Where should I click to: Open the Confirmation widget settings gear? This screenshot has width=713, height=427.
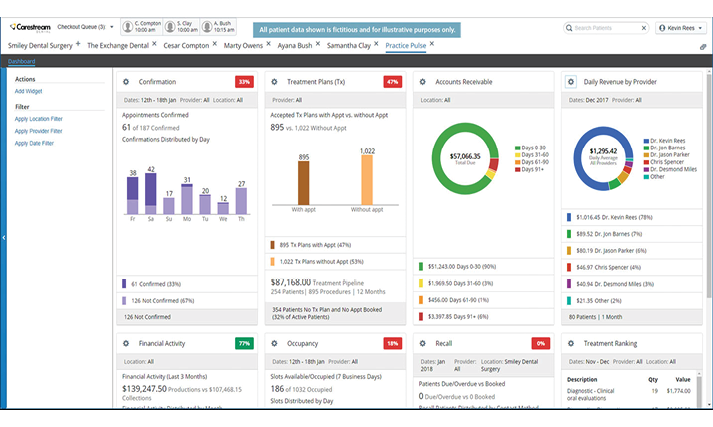126,82
